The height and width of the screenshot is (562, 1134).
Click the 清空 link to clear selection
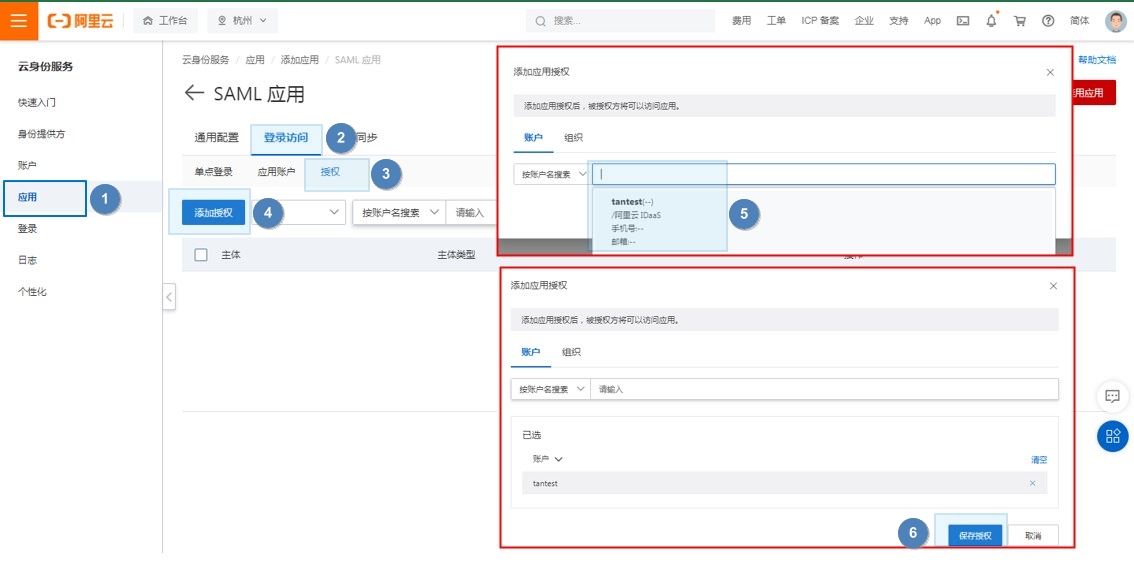pyautogui.click(x=1039, y=460)
